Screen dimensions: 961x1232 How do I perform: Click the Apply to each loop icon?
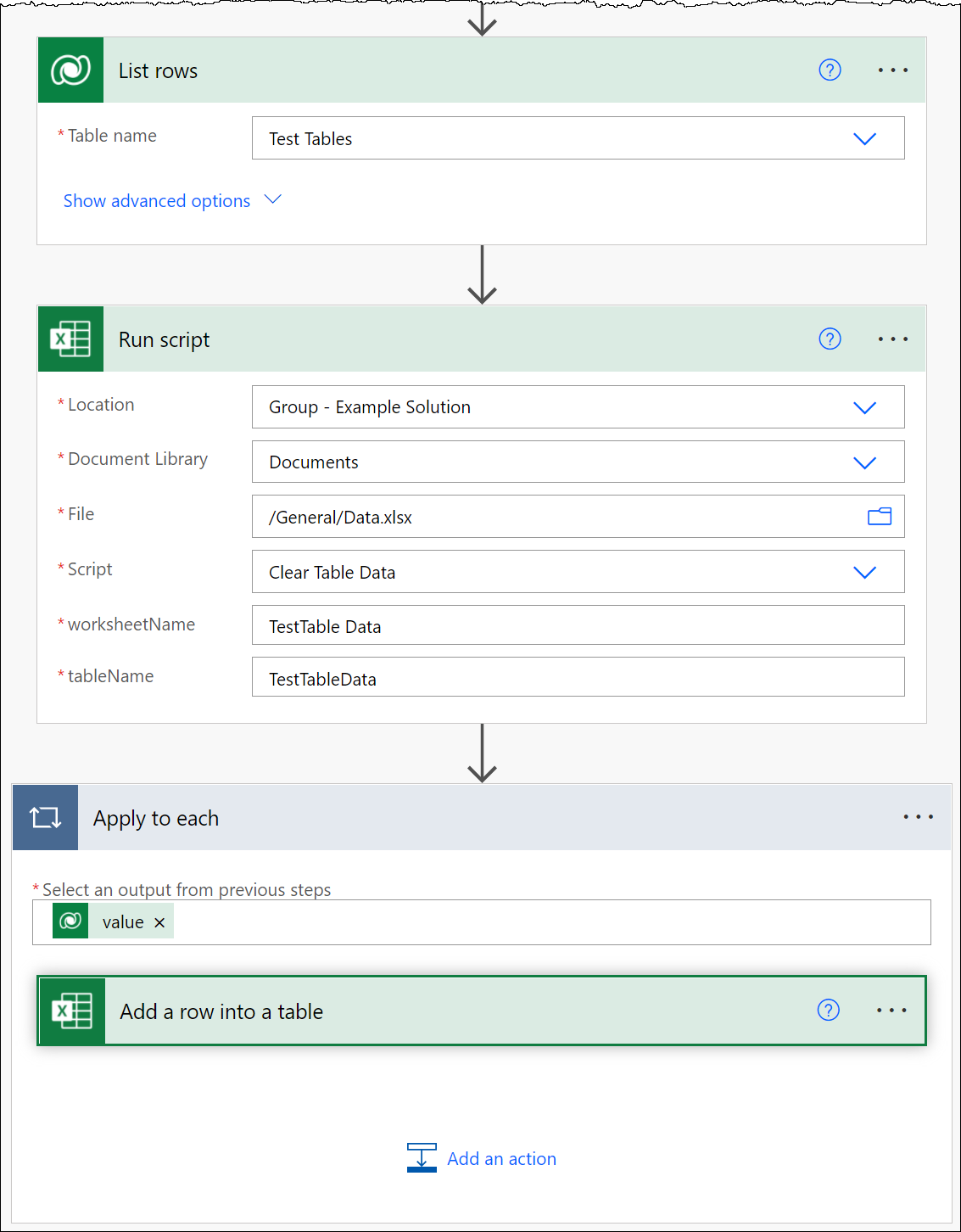(45, 818)
